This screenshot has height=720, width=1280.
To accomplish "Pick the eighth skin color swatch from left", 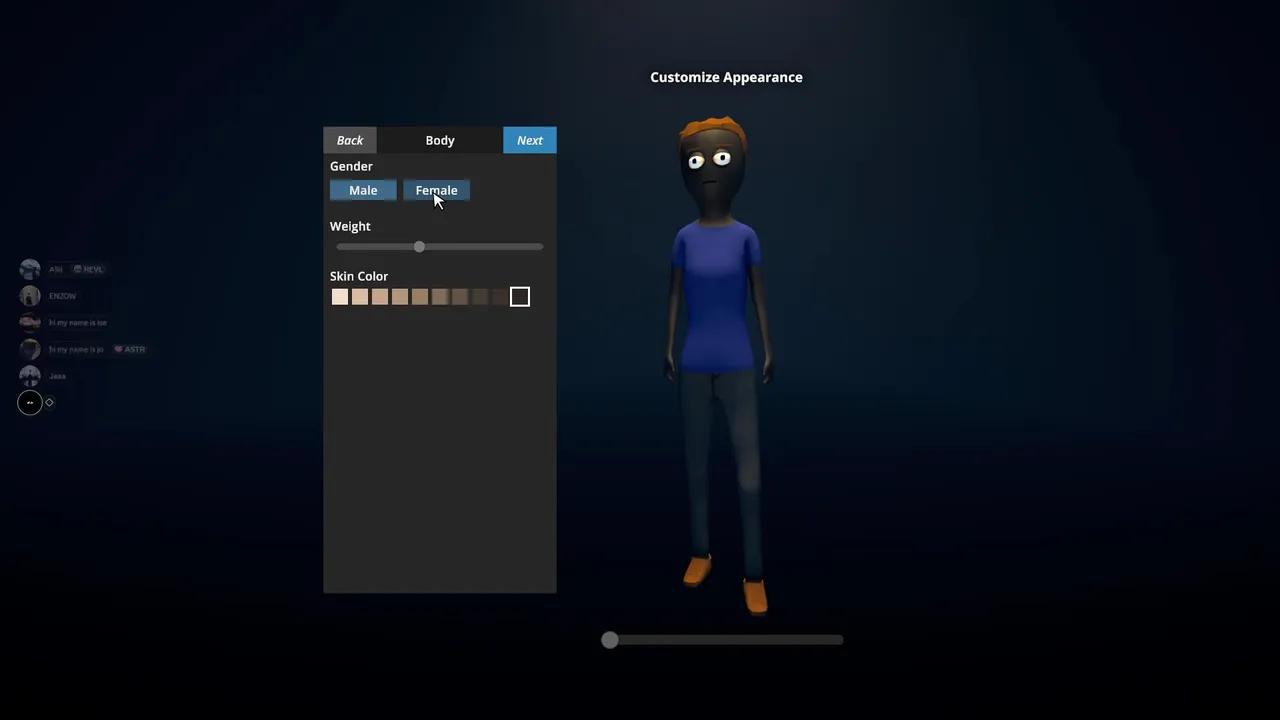I will coord(480,297).
